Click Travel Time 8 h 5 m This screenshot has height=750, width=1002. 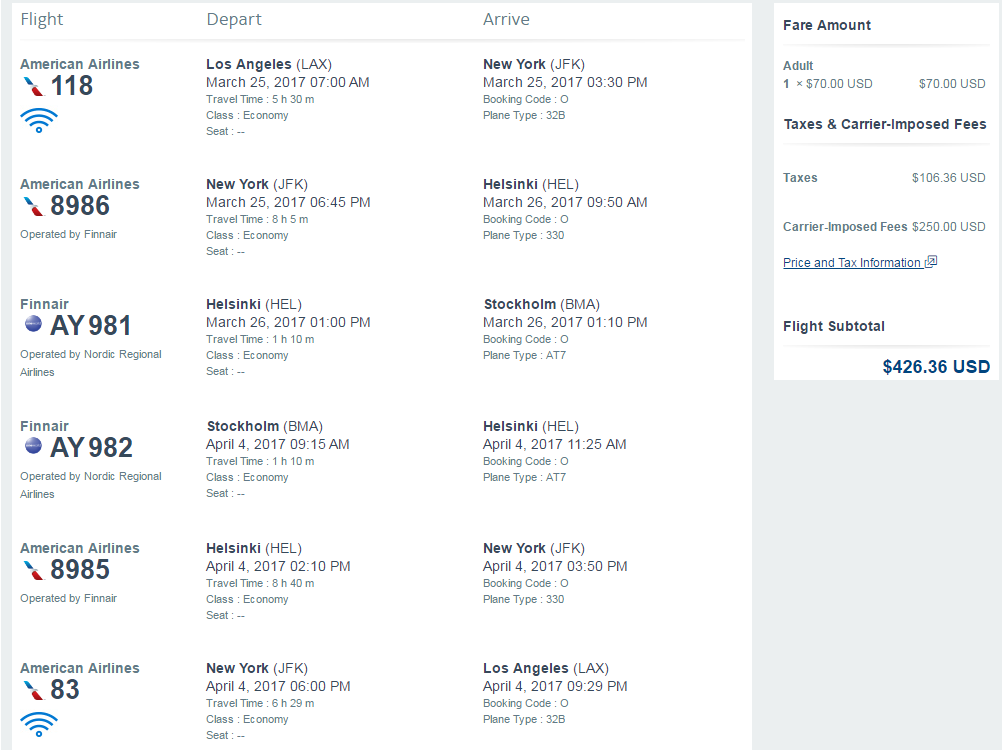tap(257, 219)
